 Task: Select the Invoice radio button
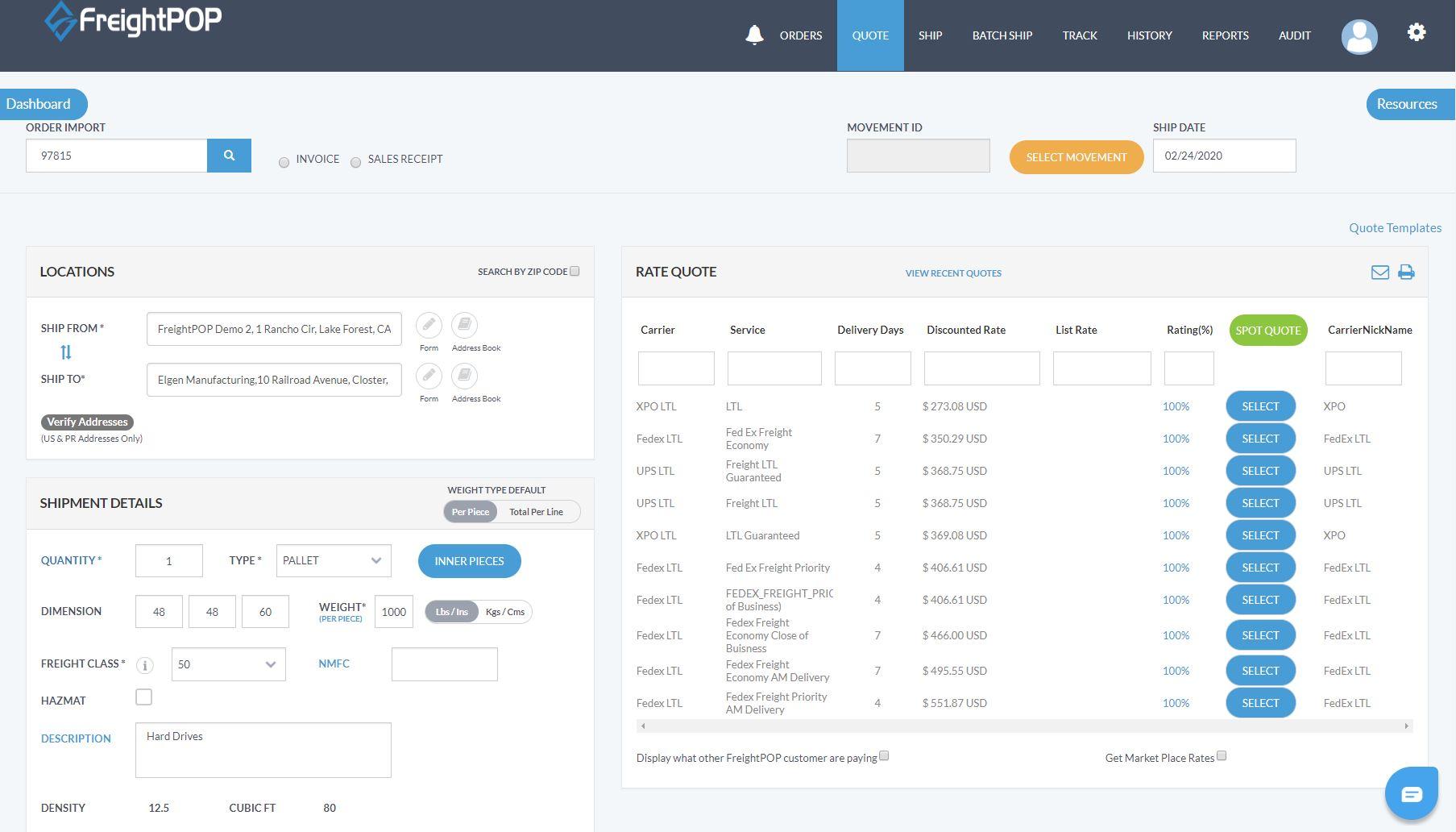click(x=284, y=163)
